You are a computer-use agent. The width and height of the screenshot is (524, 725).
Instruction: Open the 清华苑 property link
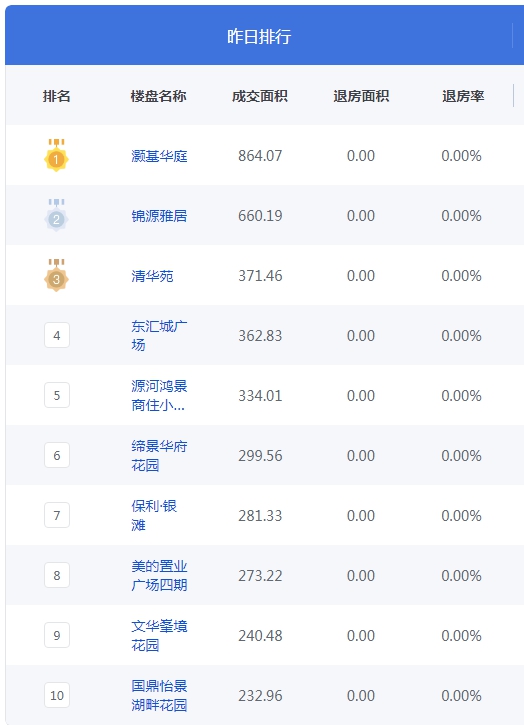(152, 276)
